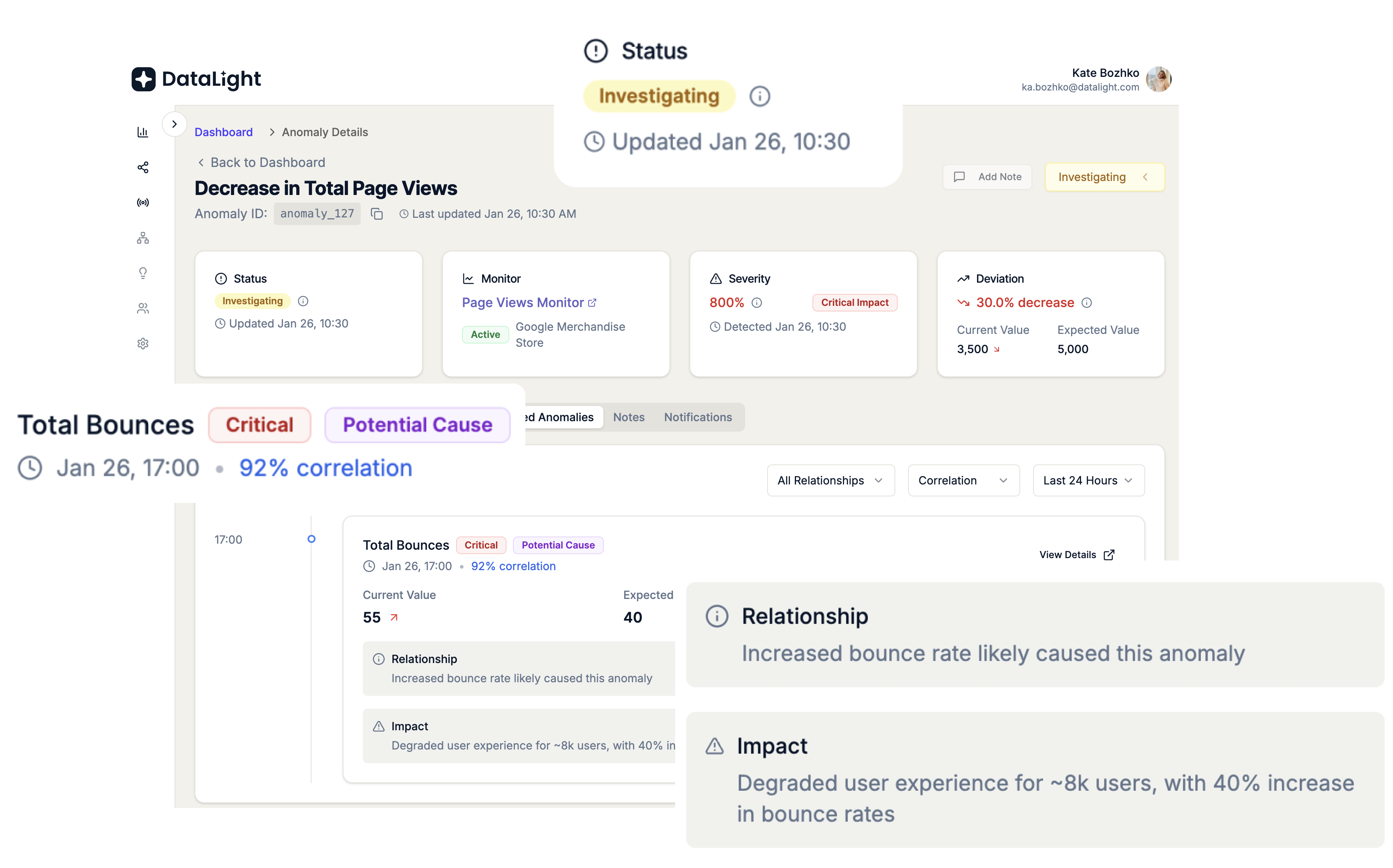The image size is (1393, 868).
Task: Click the copy icon next to anomaly_127
Action: coord(377,214)
